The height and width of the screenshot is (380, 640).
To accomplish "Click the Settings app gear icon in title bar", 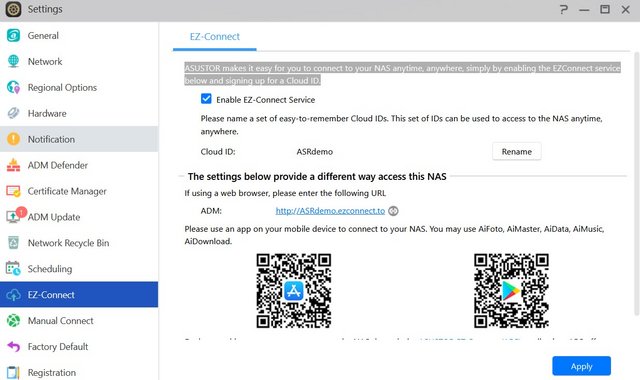I will tap(13, 9).
